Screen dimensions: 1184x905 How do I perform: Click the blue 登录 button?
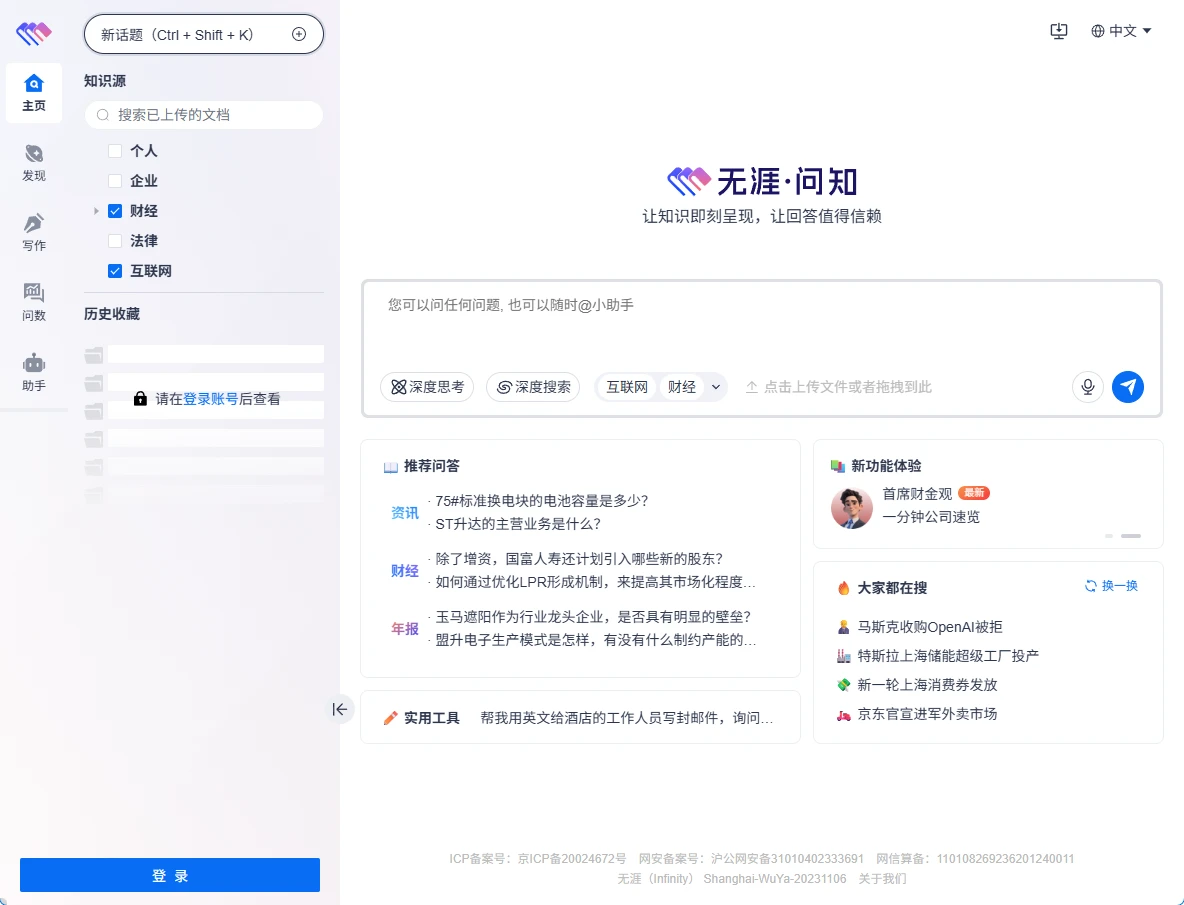[170, 875]
